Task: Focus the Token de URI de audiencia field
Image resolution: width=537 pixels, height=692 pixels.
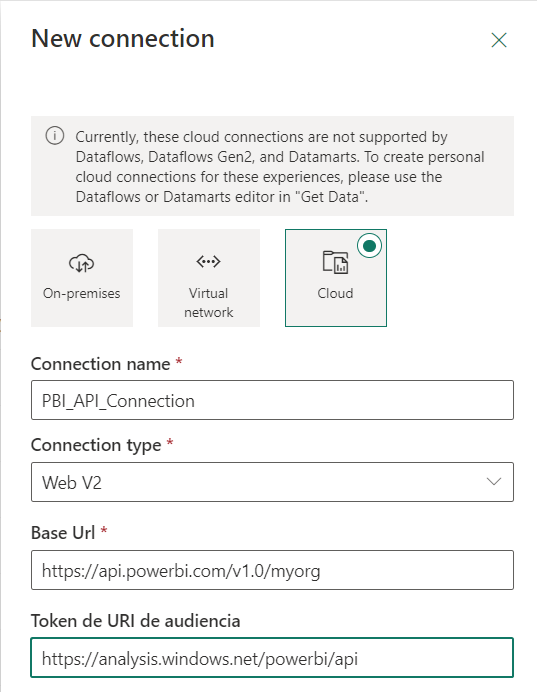Action: pos(272,658)
